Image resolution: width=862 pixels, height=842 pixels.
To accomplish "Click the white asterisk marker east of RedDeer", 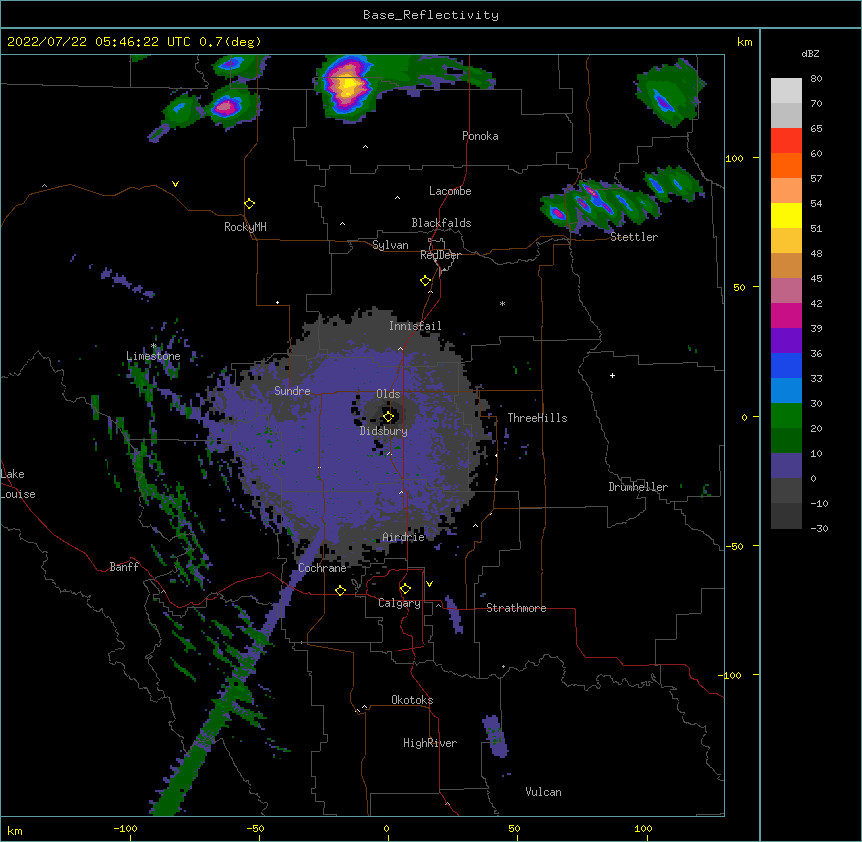I will pyautogui.click(x=502, y=303).
